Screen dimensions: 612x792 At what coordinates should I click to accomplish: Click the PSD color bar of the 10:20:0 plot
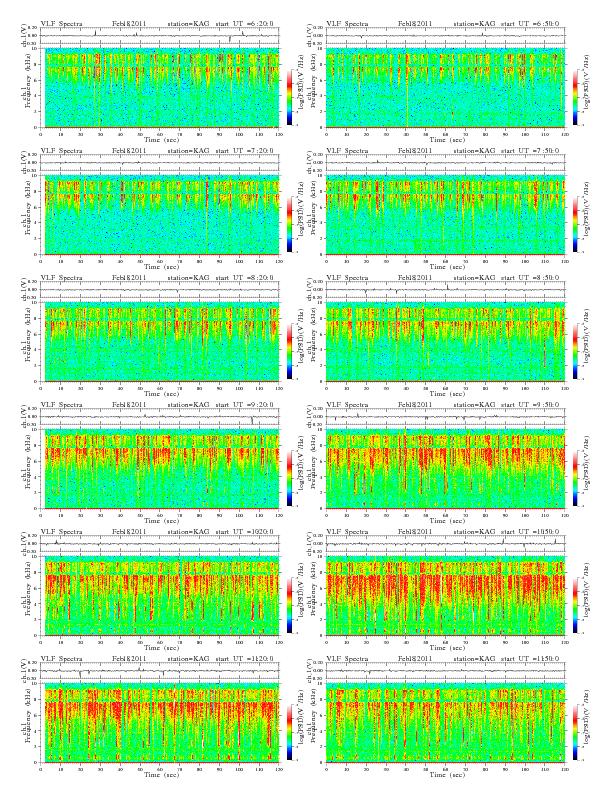(289, 605)
